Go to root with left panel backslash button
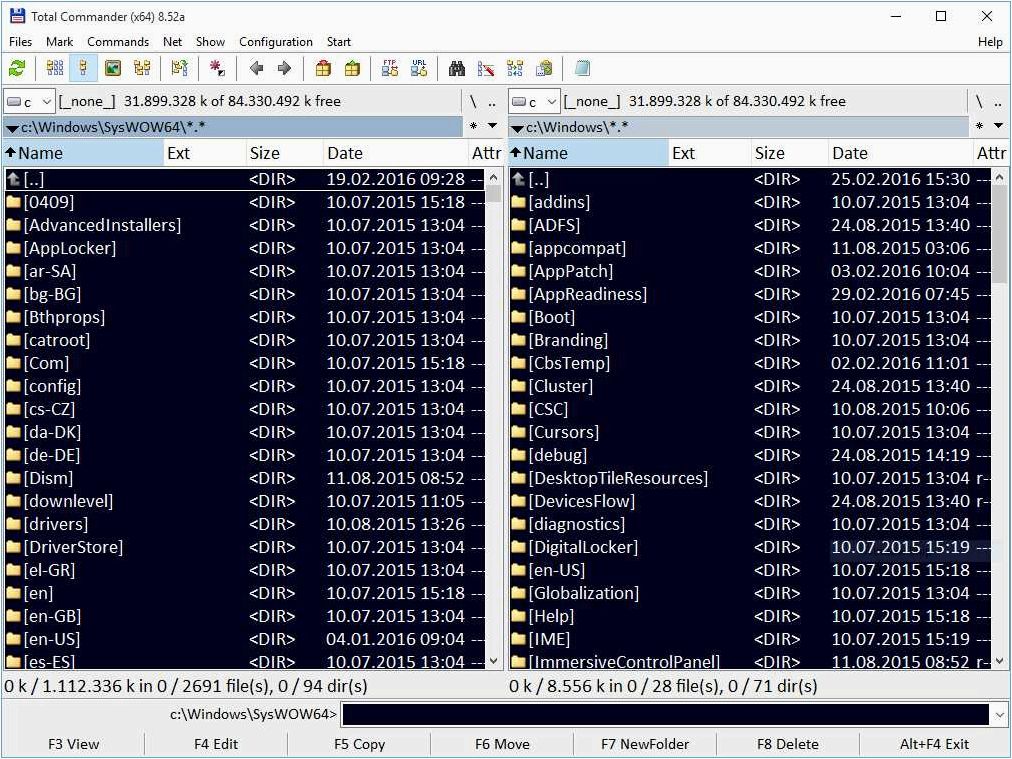The width and height of the screenshot is (1012, 759). [473, 101]
